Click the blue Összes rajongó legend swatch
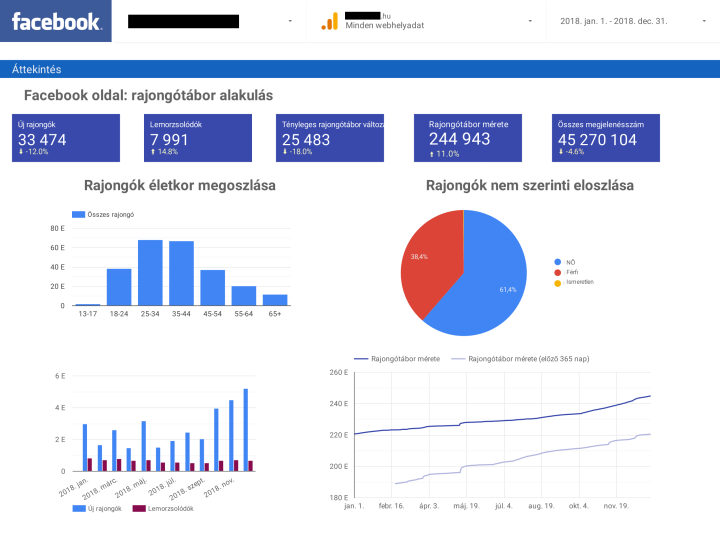 pyautogui.click(x=79, y=214)
